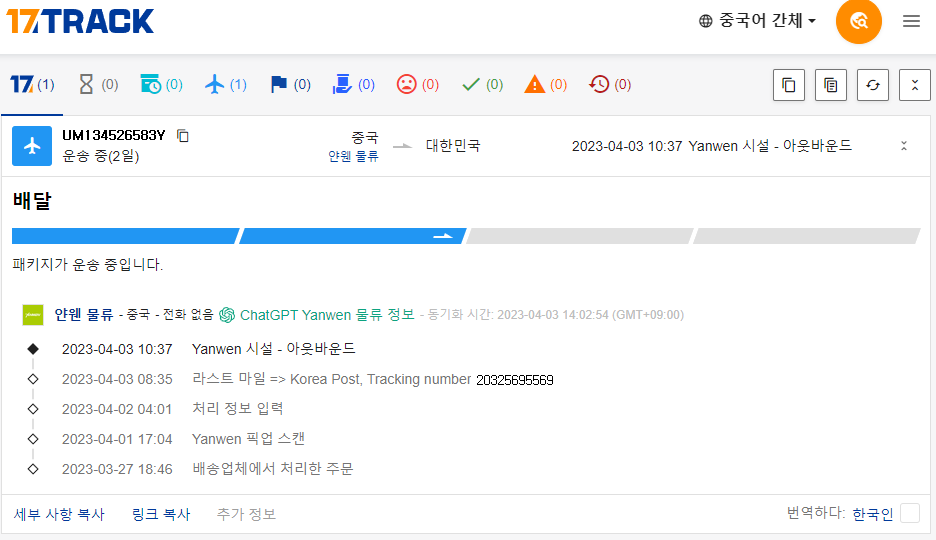Click the 2023-04-02 04:01 timeline marker

click(33, 409)
